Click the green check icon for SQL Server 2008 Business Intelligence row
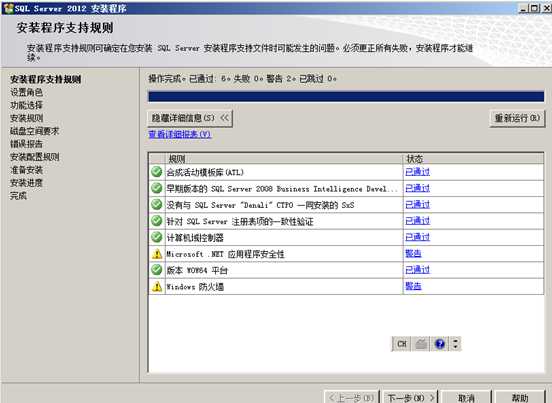This screenshot has width=552, height=403. (x=157, y=188)
